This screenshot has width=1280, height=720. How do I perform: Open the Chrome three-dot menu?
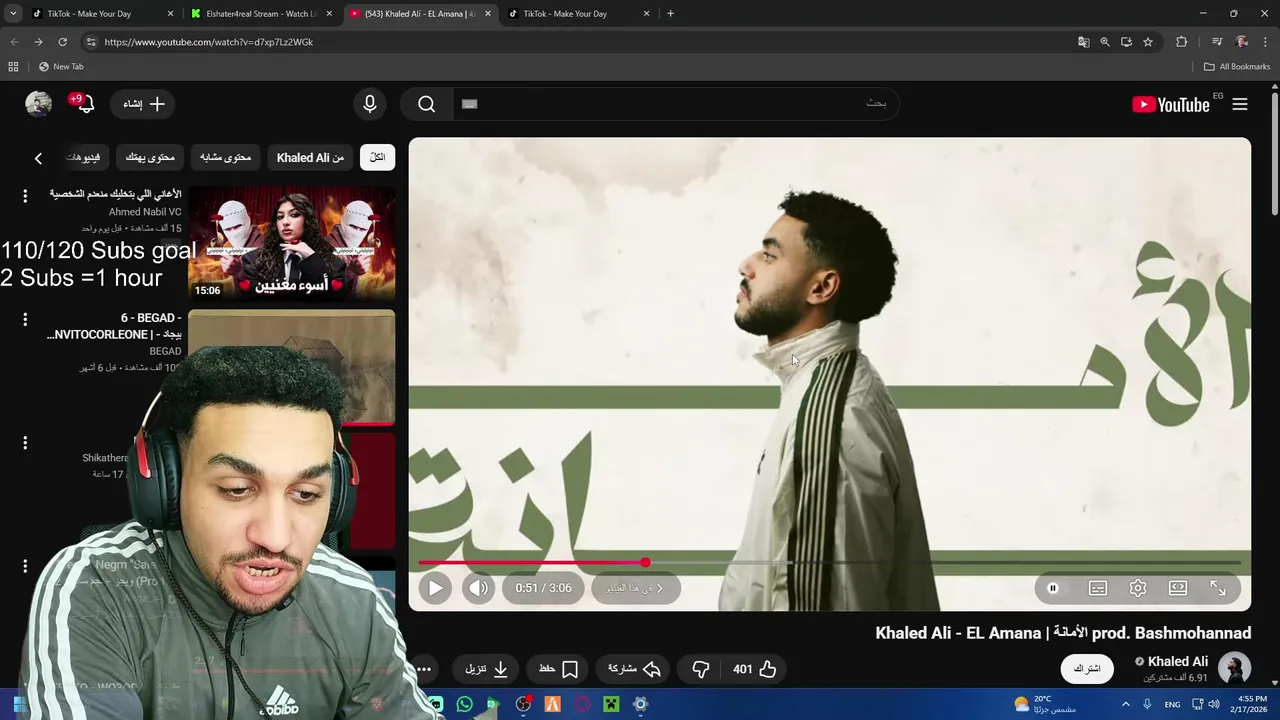(x=1266, y=42)
